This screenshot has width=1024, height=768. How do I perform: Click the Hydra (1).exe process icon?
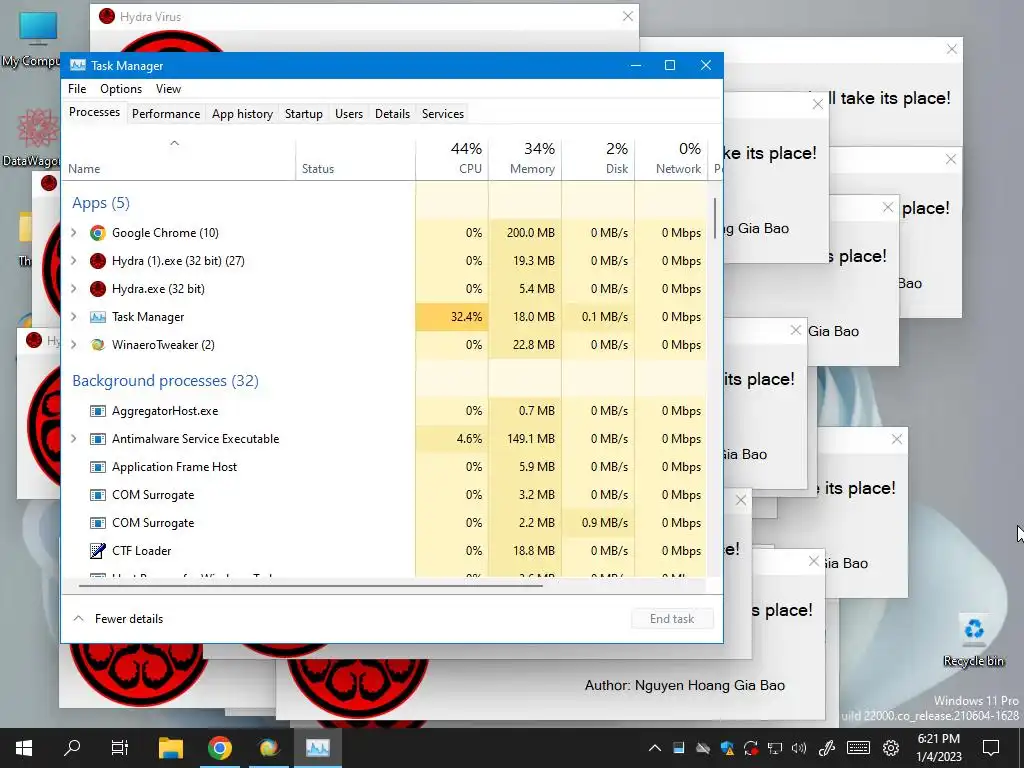pyautogui.click(x=98, y=261)
